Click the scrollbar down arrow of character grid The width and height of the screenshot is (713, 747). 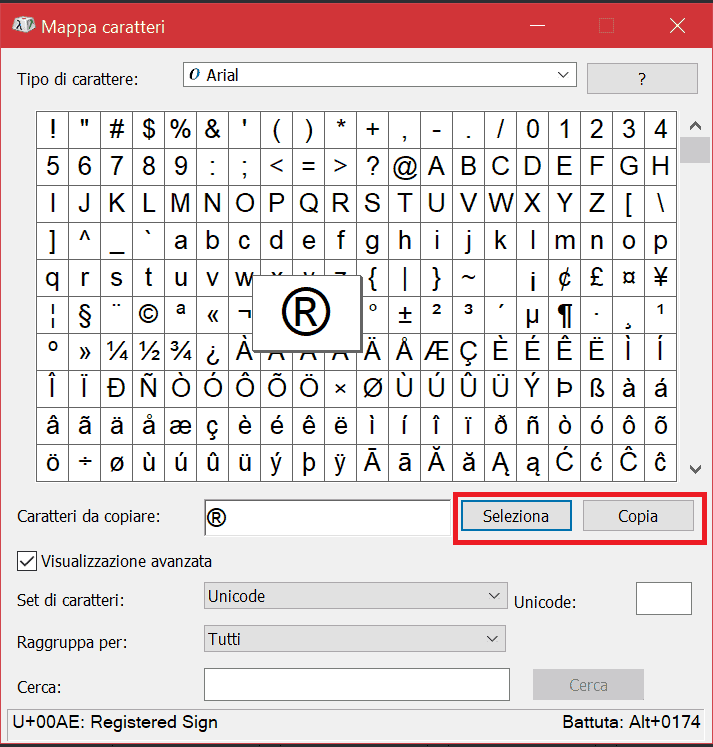pyautogui.click(x=695, y=467)
